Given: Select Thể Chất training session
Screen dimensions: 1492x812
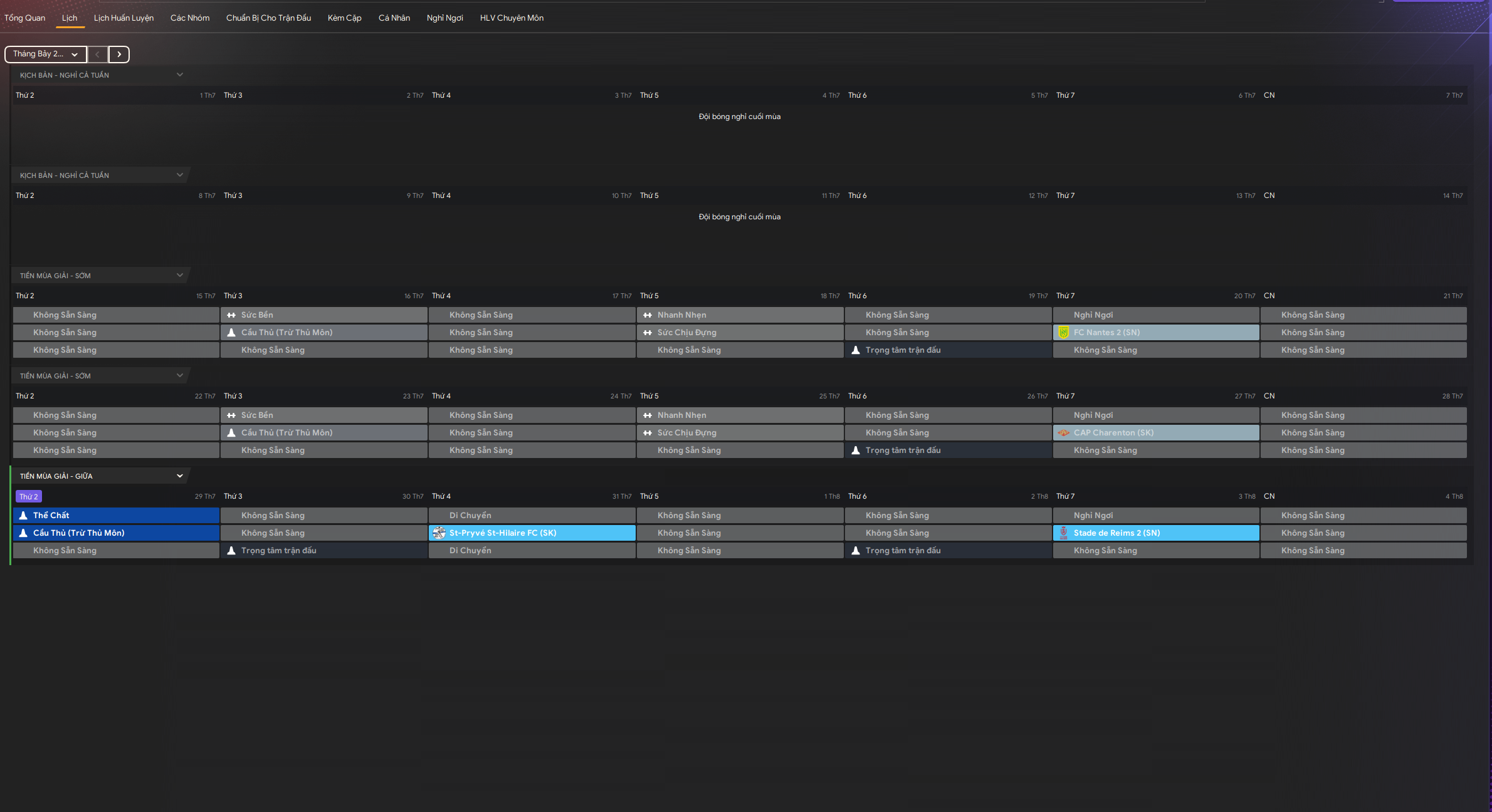Looking at the screenshot, I should (x=116, y=516).
